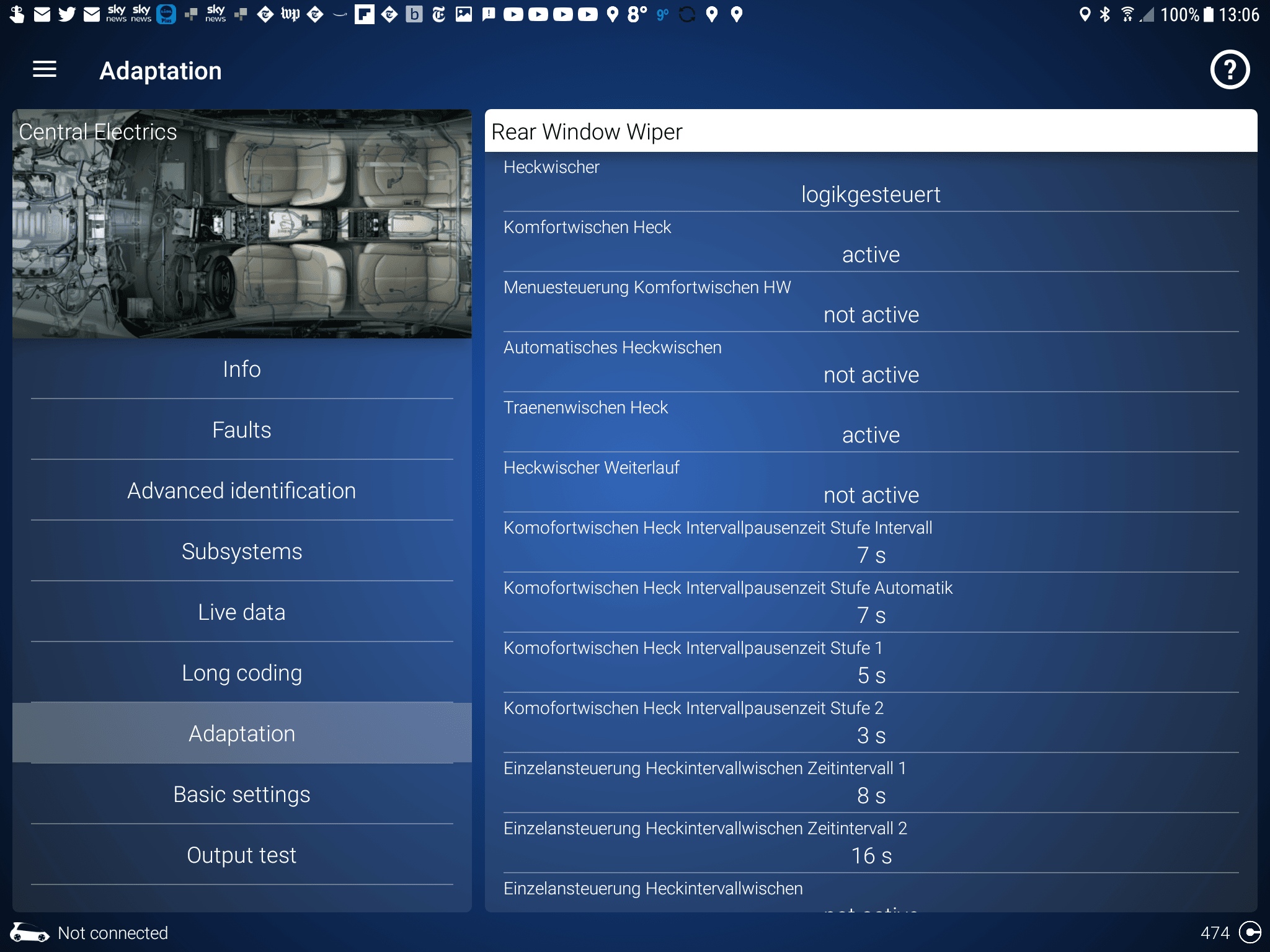1270x952 pixels.
Task: Tap the Central Electrics car image
Action: click(x=242, y=224)
